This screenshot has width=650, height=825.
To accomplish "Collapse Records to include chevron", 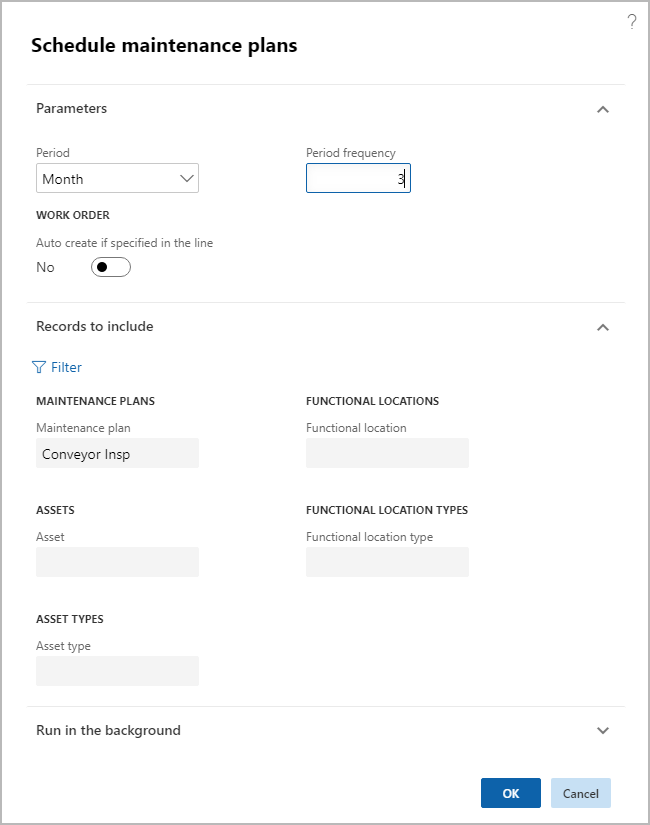I will [602, 327].
